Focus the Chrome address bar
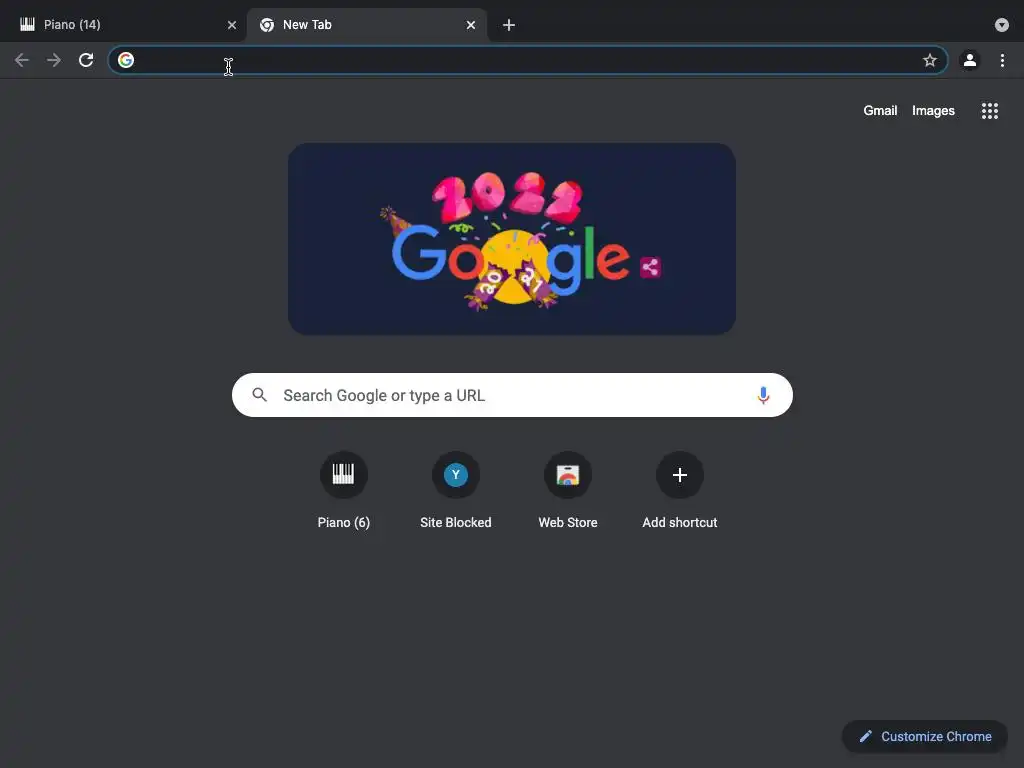The image size is (1024, 768). click(528, 60)
